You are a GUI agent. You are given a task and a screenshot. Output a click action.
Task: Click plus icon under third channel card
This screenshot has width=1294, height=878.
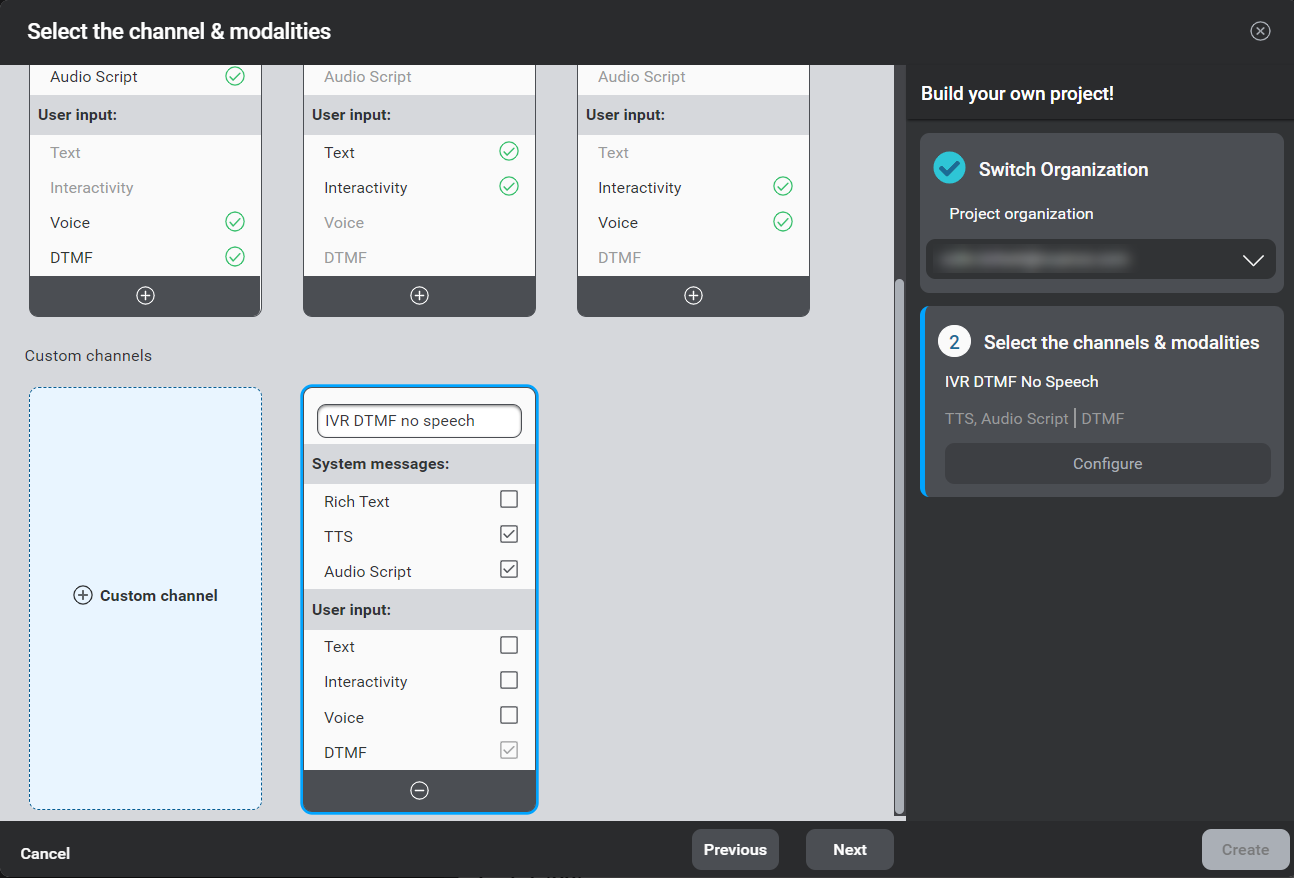(693, 296)
